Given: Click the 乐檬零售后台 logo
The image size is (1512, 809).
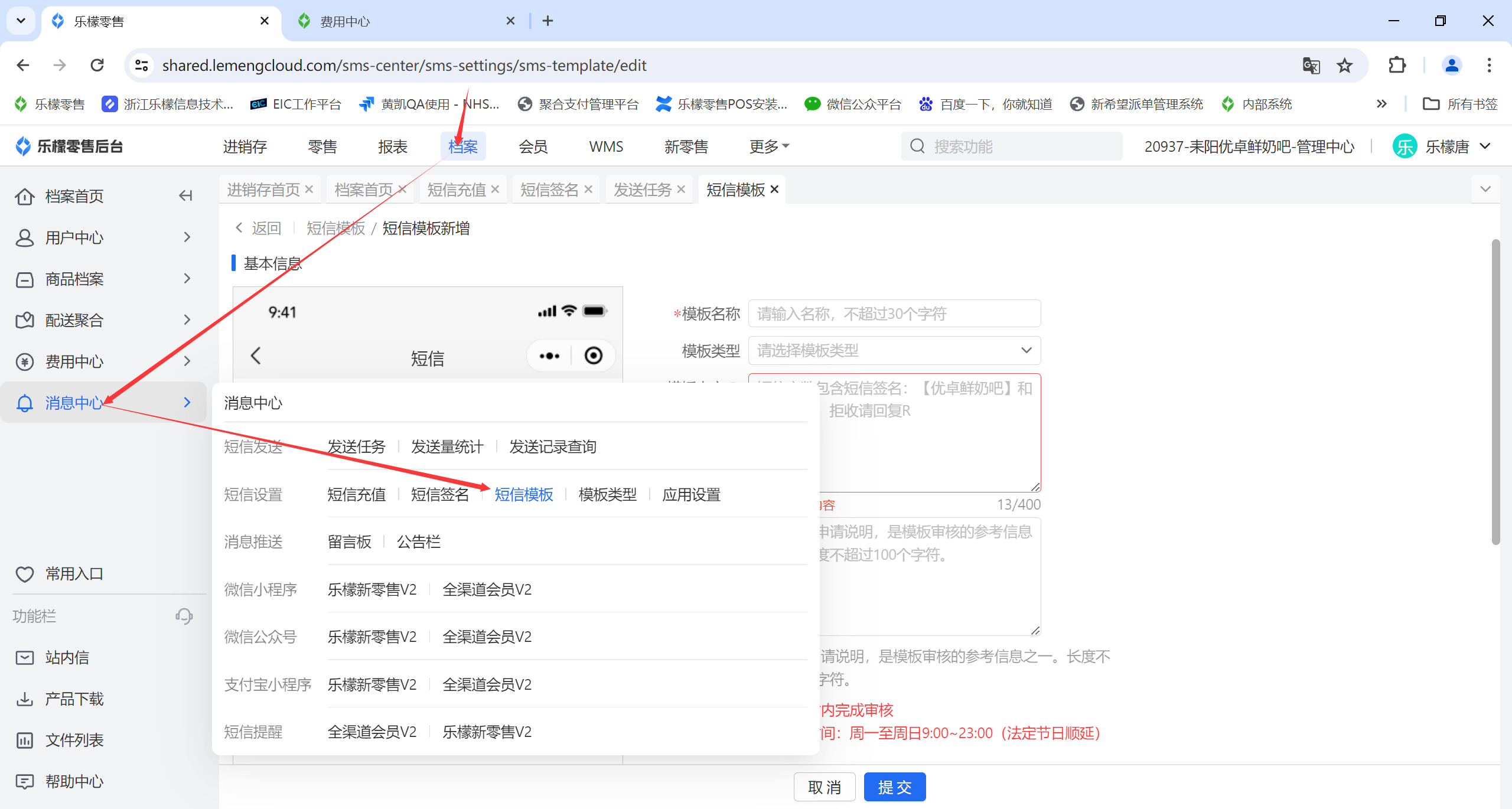Looking at the screenshot, I should tap(69, 146).
